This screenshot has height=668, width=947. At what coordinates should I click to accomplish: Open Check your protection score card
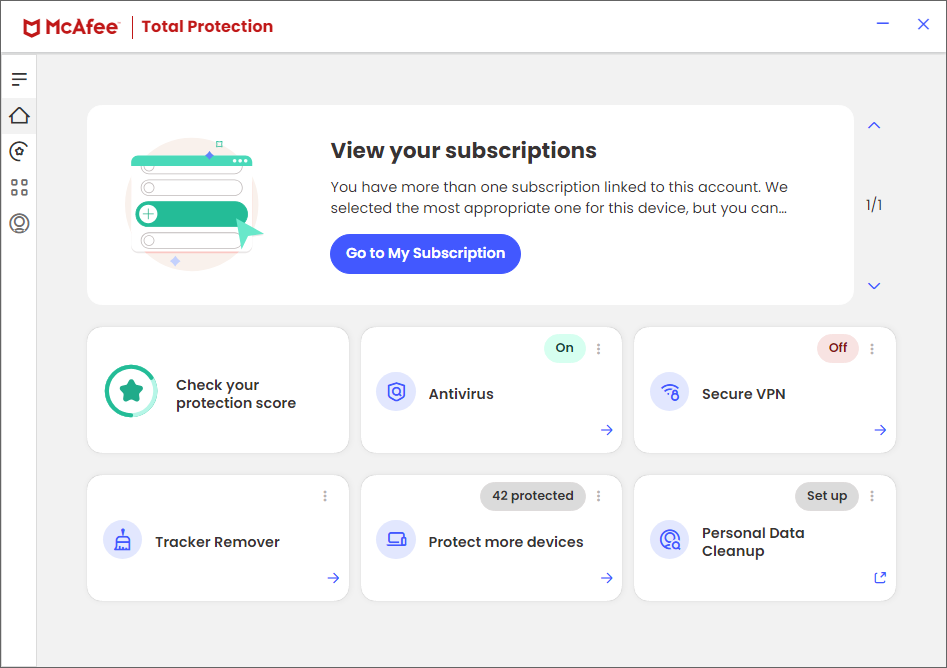point(236,394)
